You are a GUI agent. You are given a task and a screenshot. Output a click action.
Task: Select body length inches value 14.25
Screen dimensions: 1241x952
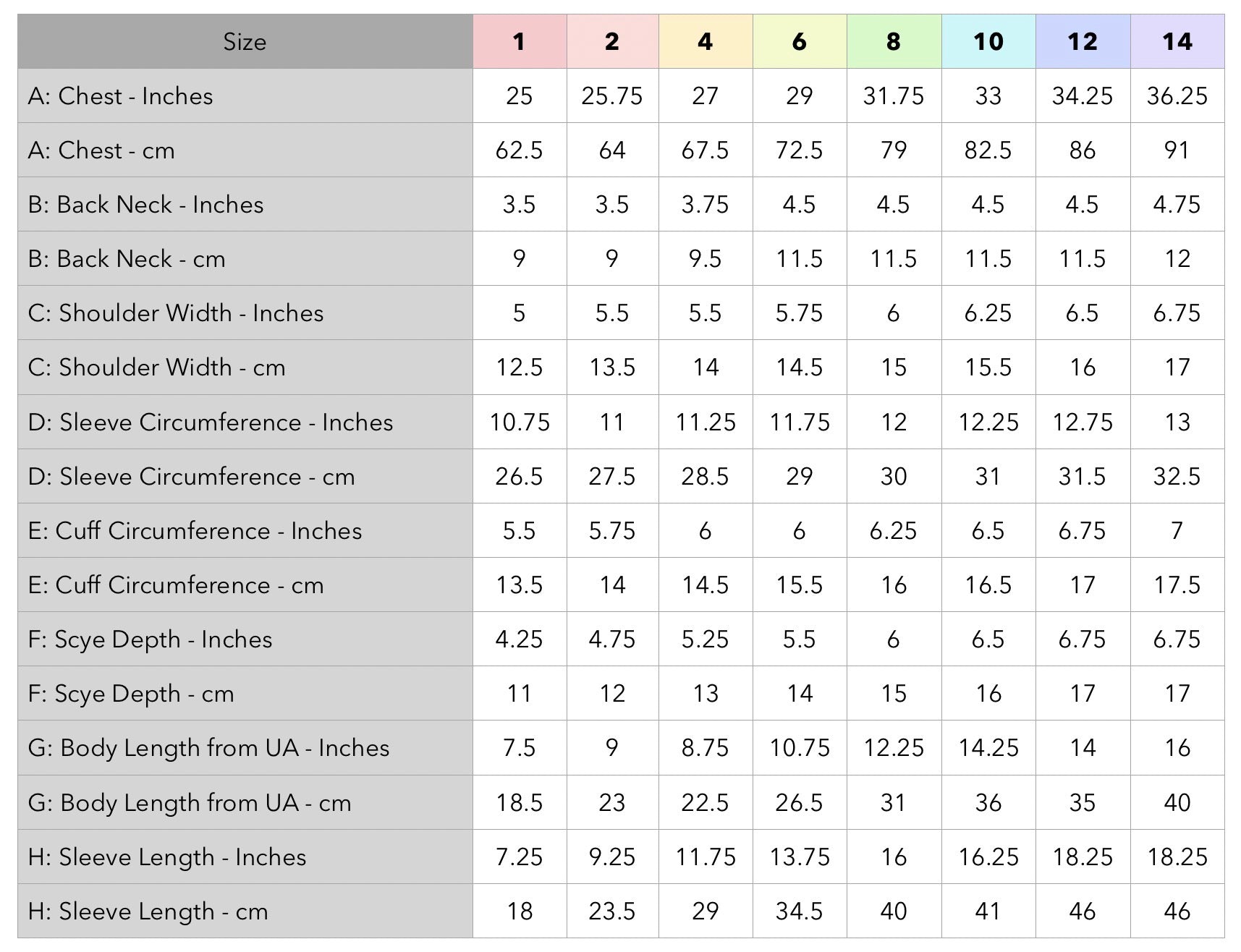[x=988, y=748]
